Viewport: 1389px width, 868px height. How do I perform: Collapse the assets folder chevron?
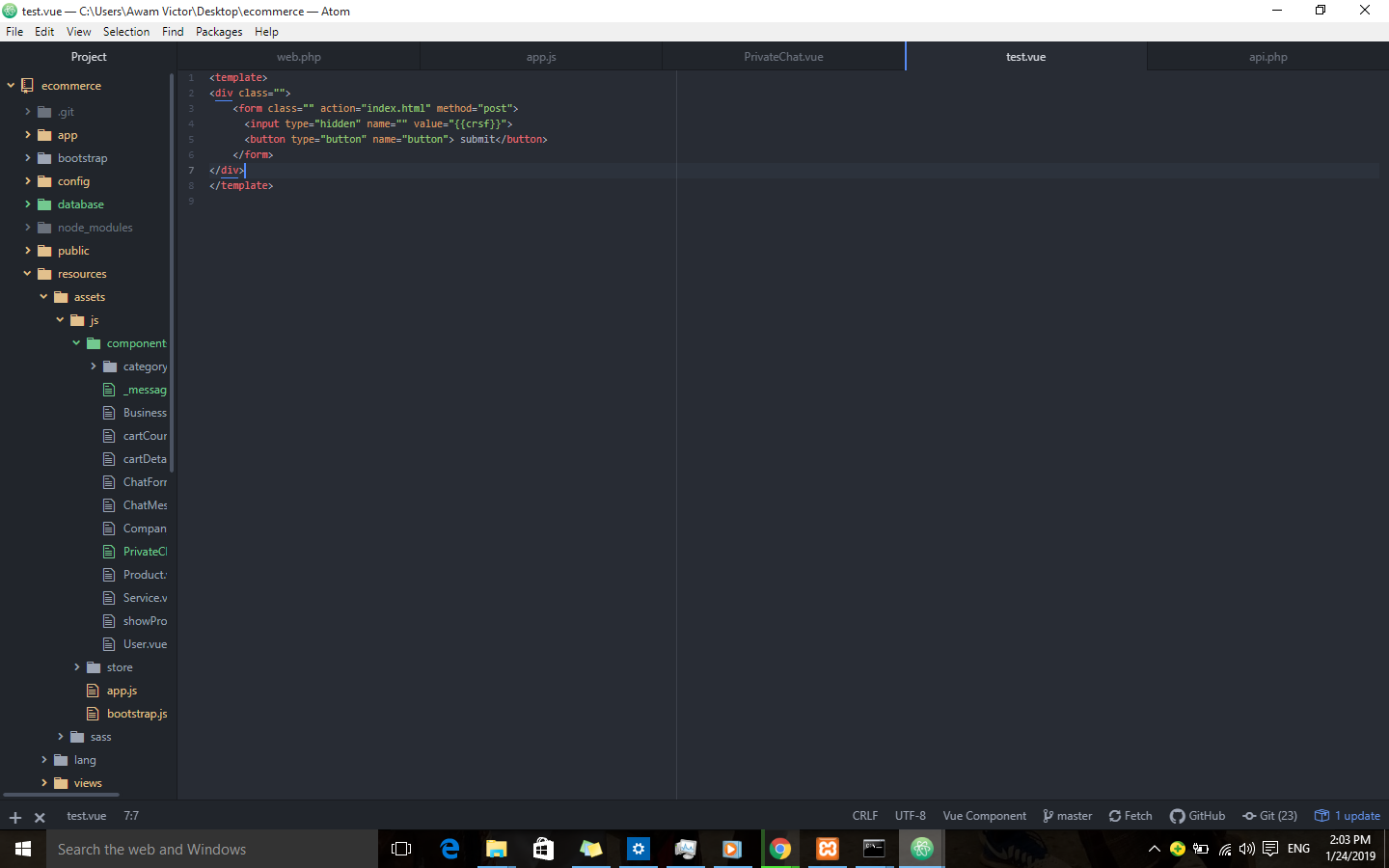point(44,297)
